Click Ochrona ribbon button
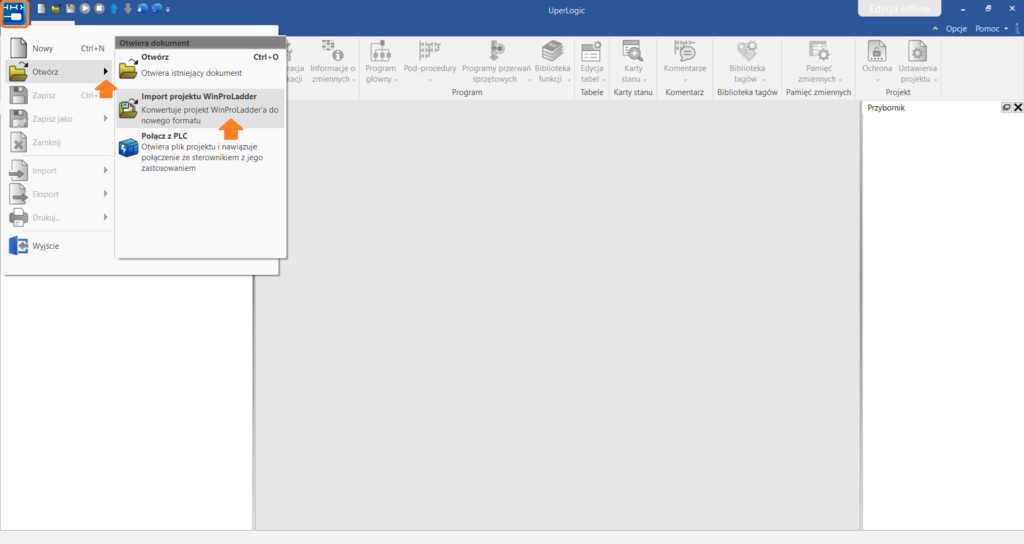1024x544 pixels. (x=876, y=62)
